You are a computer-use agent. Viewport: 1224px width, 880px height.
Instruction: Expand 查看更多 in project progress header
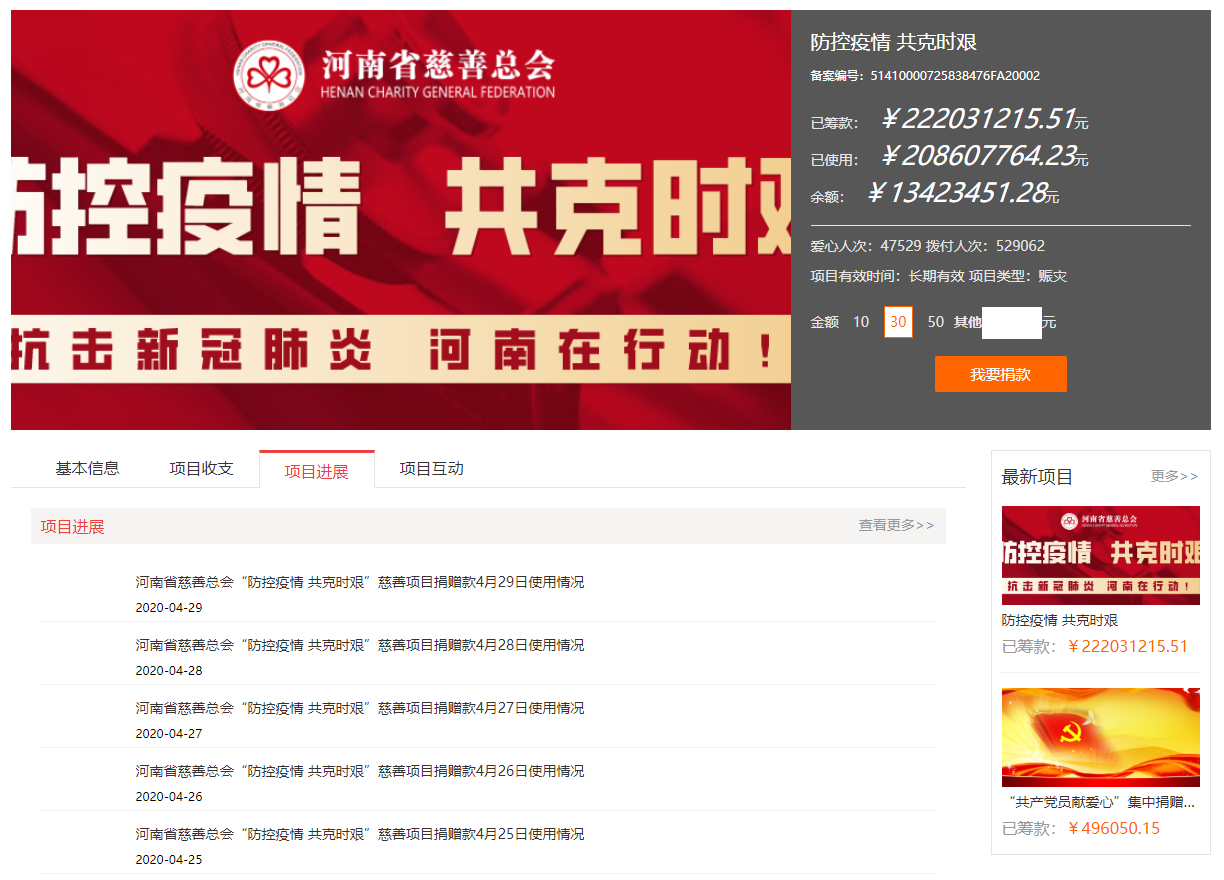coord(896,525)
